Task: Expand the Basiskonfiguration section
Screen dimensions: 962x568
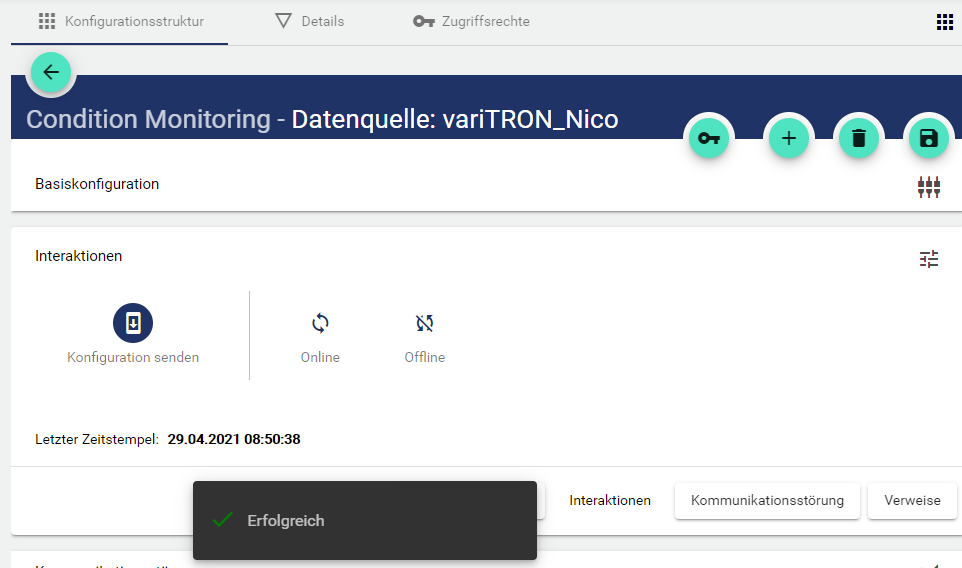Action: click(97, 184)
